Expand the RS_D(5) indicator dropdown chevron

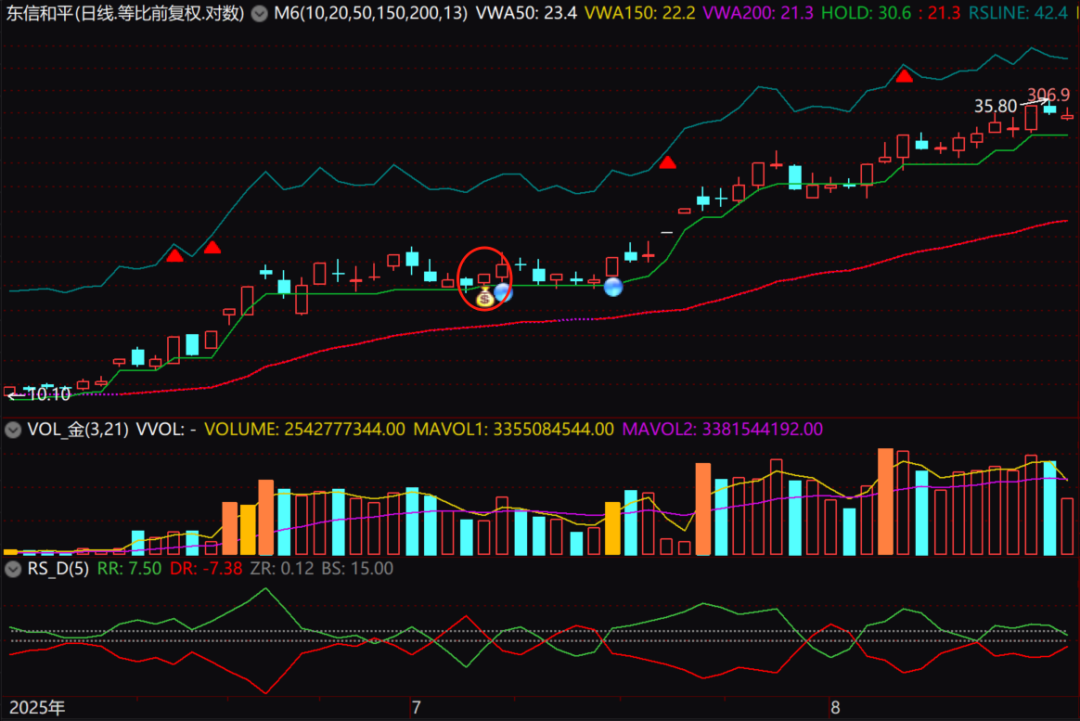12,569
